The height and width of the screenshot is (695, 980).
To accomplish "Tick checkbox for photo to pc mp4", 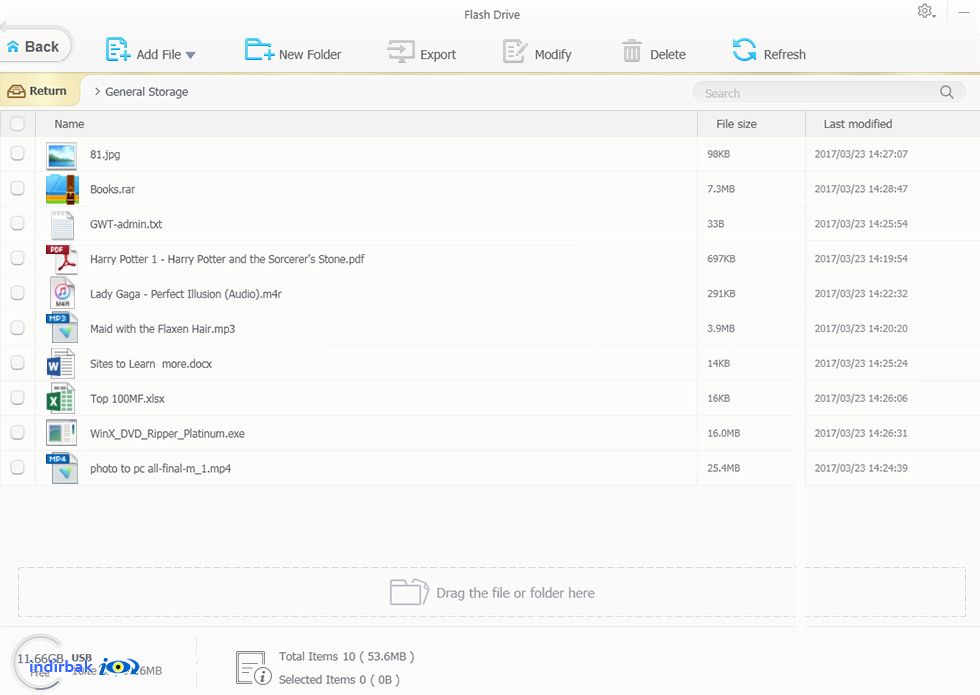I will coord(18,469).
